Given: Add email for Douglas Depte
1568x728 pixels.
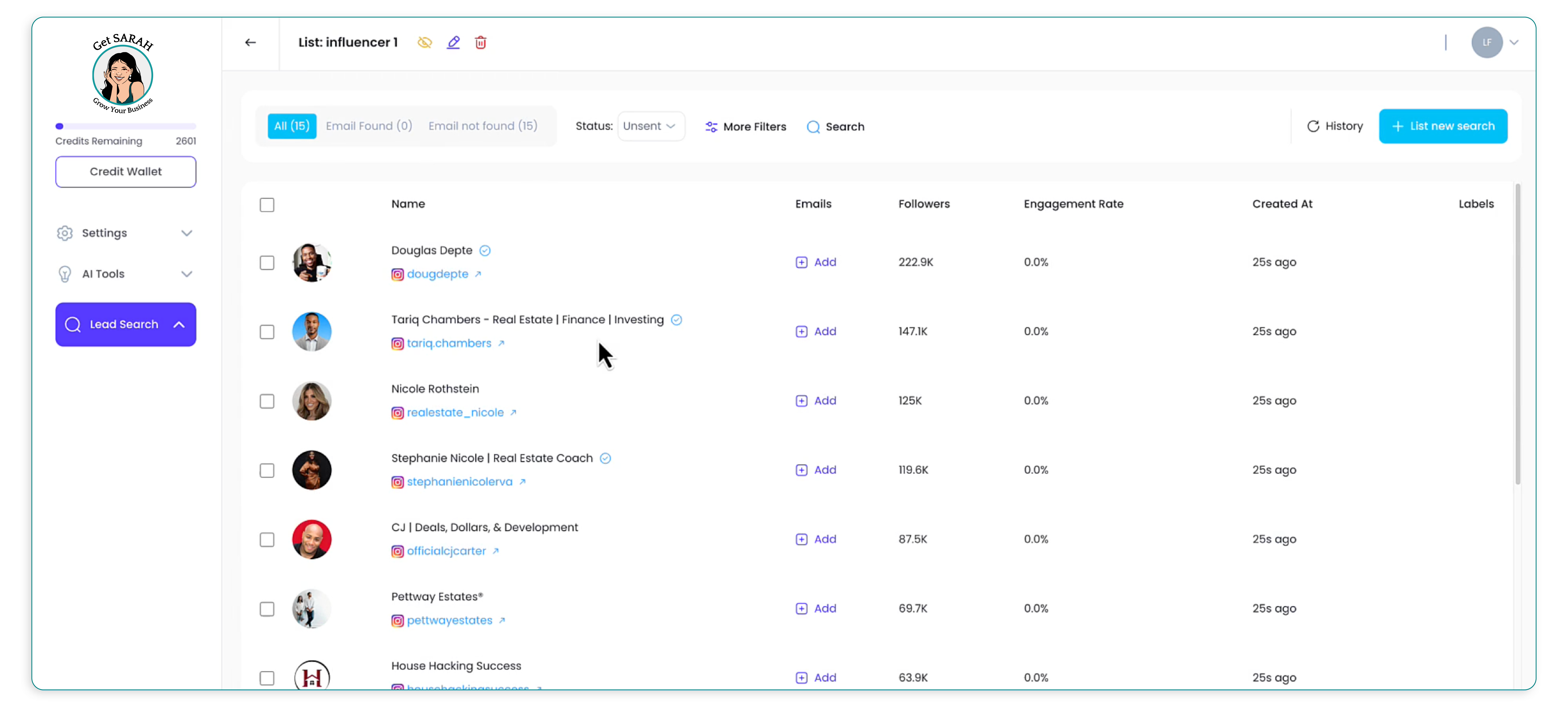Looking at the screenshot, I should (816, 262).
